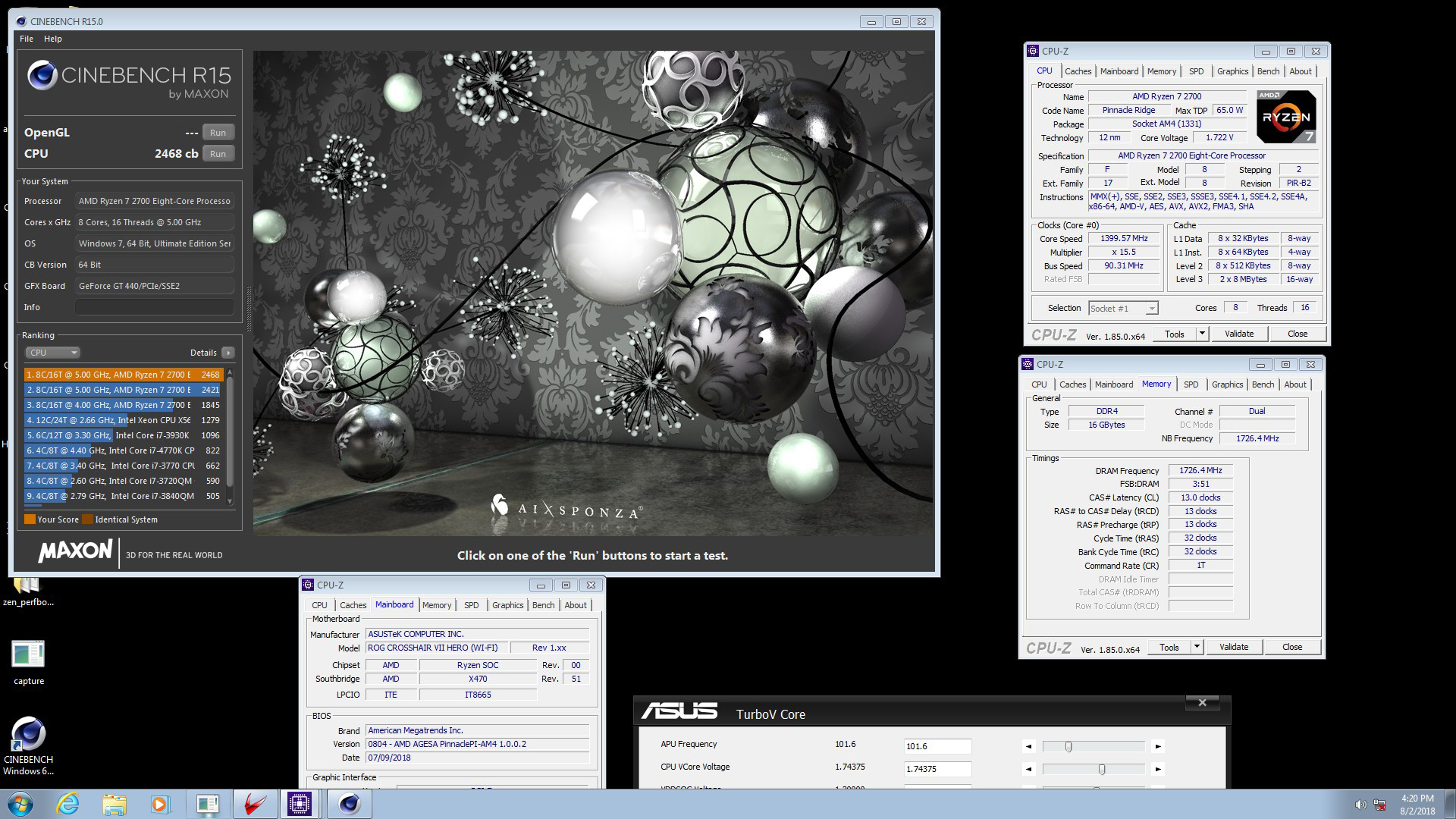1456x819 pixels.
Task: Click Close in the CPU-Z Memory-tab window
Action: tap(1292, 647)
